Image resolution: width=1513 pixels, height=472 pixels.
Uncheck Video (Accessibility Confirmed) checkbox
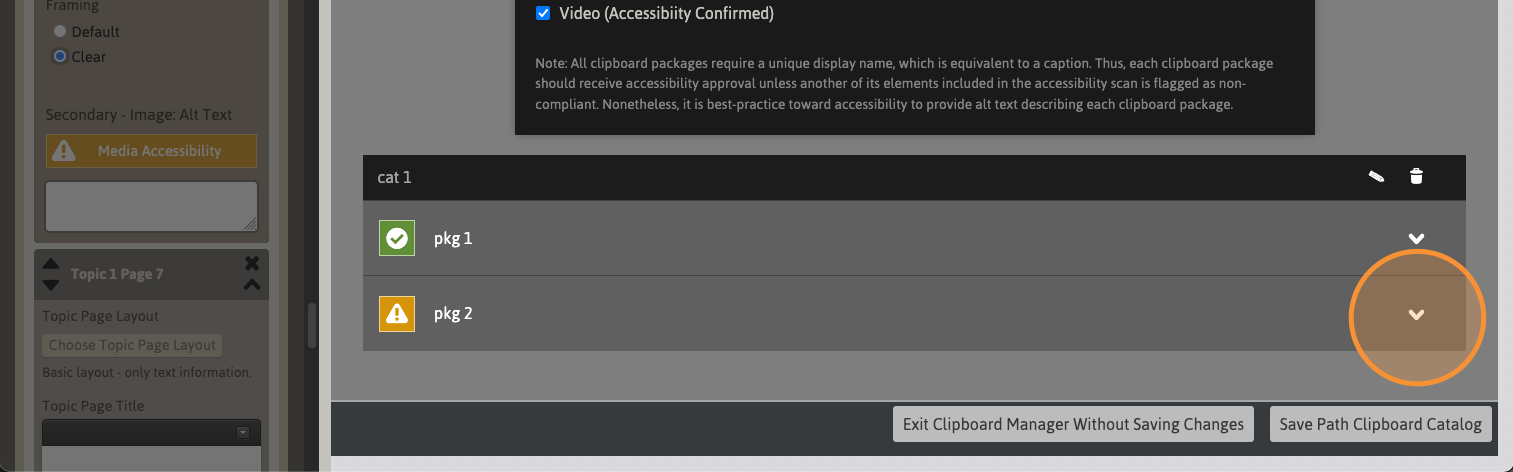pos(543,14)
